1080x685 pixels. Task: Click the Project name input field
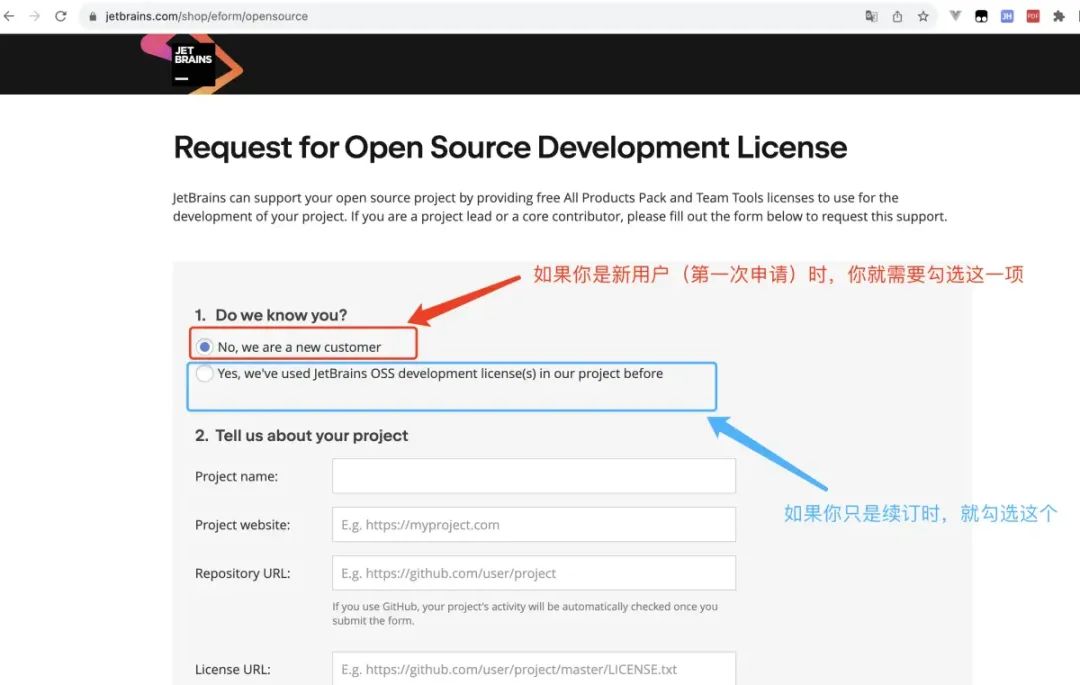(x=534, y=476)
